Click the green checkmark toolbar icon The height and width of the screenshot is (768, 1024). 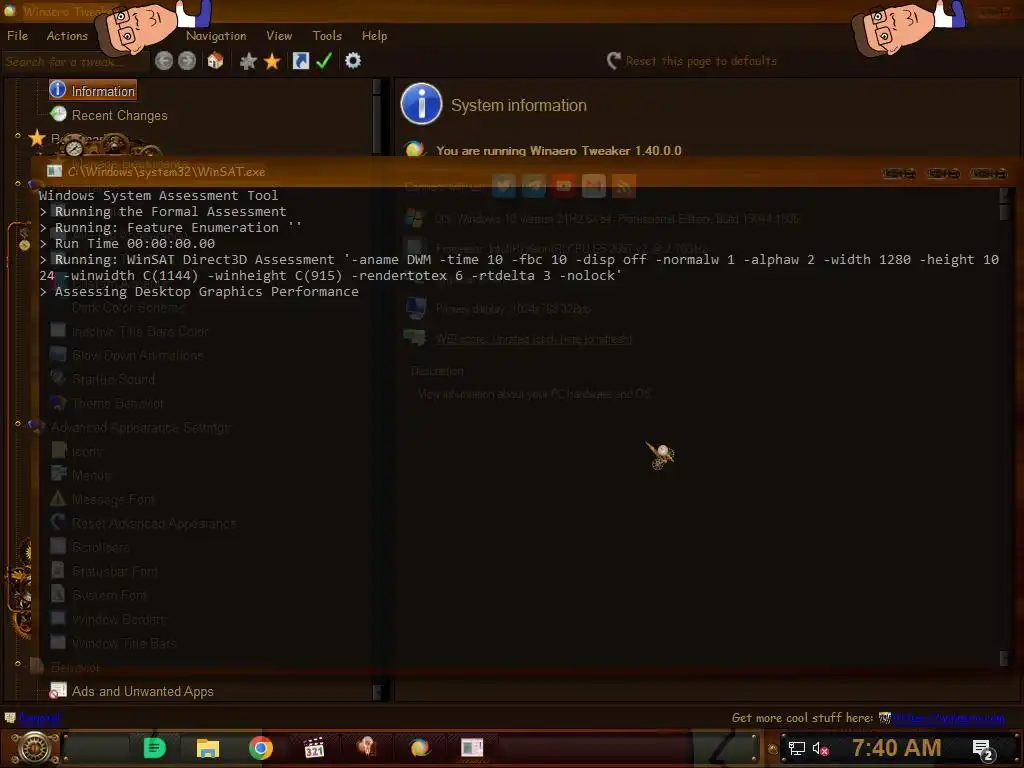coord(324,61)
